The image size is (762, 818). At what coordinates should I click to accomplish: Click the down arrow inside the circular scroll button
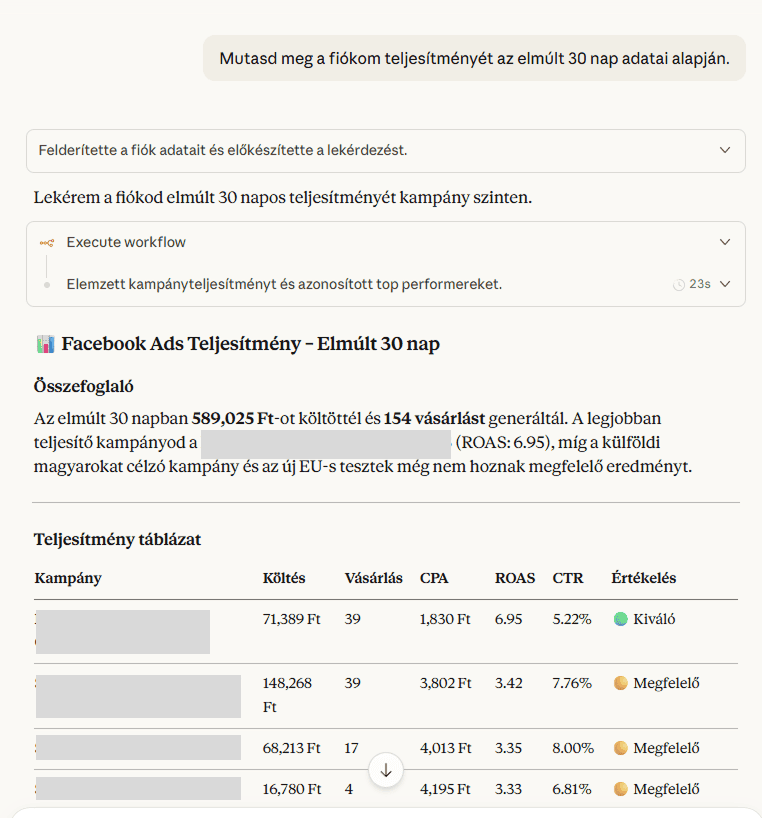[386, 770]
